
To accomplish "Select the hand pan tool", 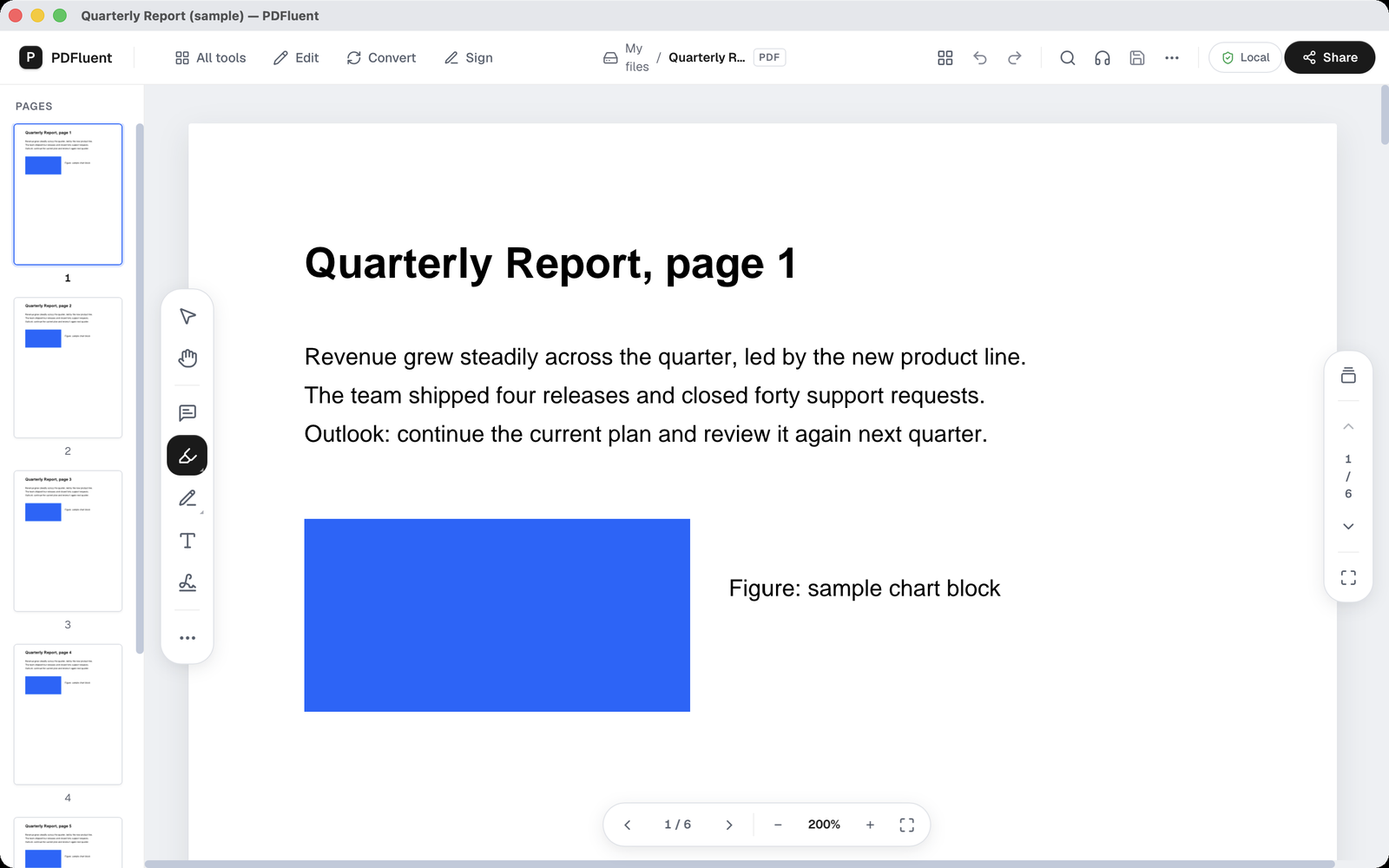I will coord(188,358).
